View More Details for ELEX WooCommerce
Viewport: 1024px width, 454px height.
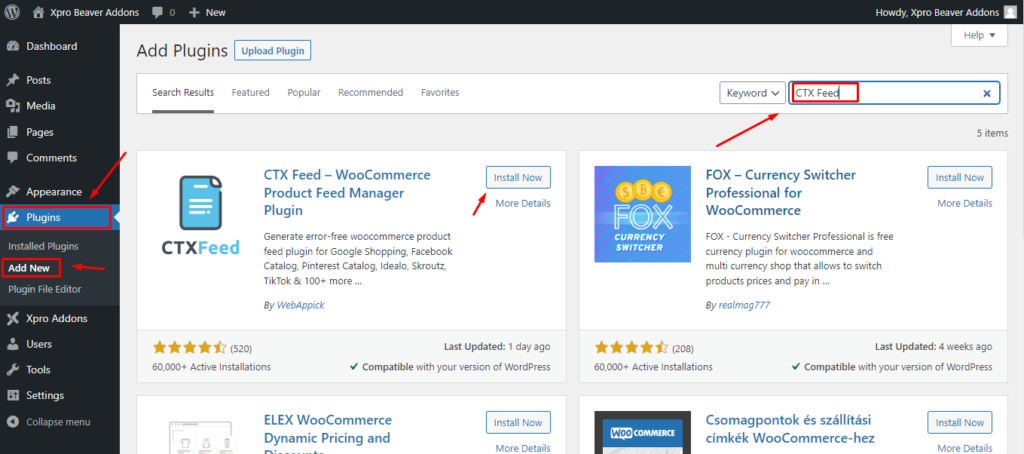522,448
